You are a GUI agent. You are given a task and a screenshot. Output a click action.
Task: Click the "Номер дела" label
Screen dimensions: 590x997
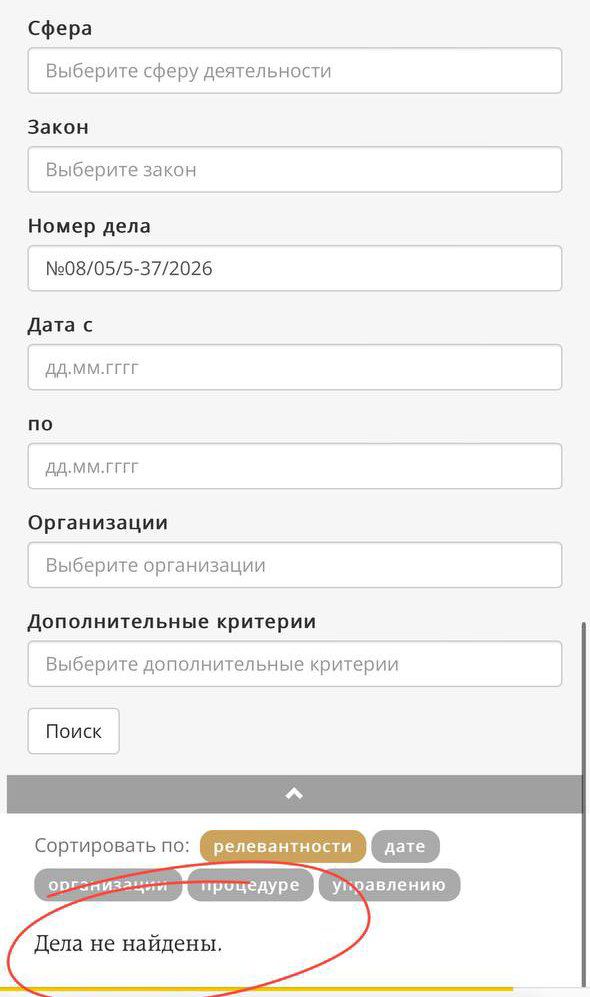[89, 226]
